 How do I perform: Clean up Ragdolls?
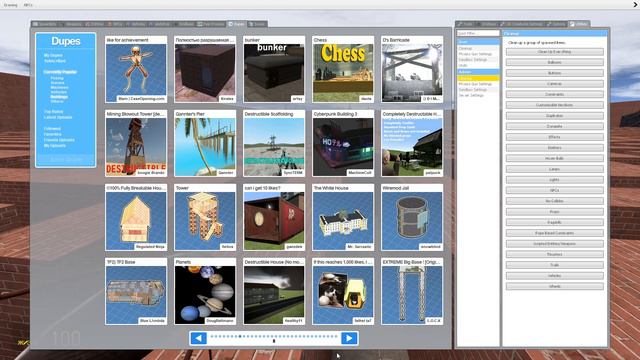(x=555, y=222)
